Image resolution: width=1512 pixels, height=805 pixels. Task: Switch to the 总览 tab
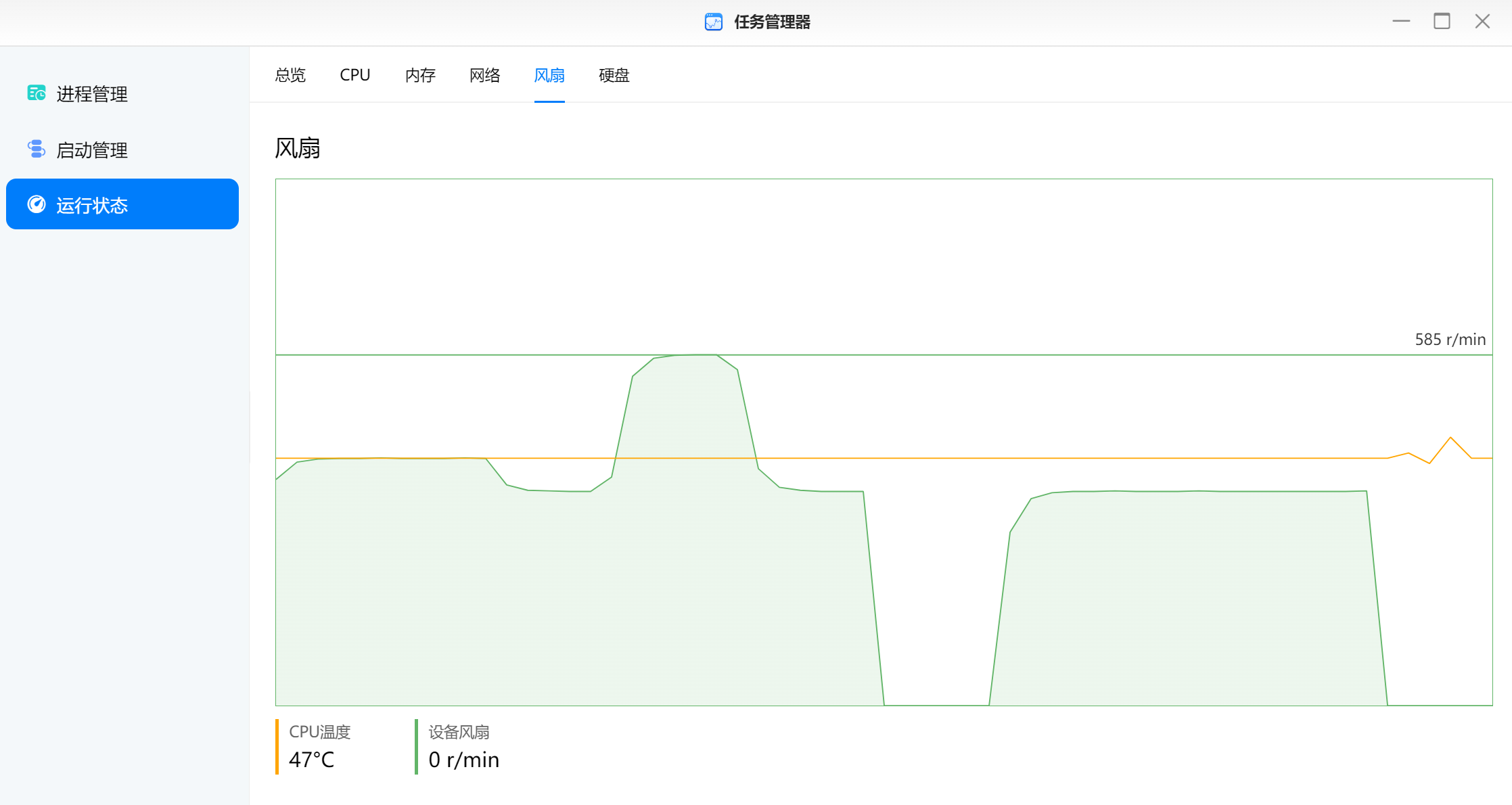click(290, 75)
